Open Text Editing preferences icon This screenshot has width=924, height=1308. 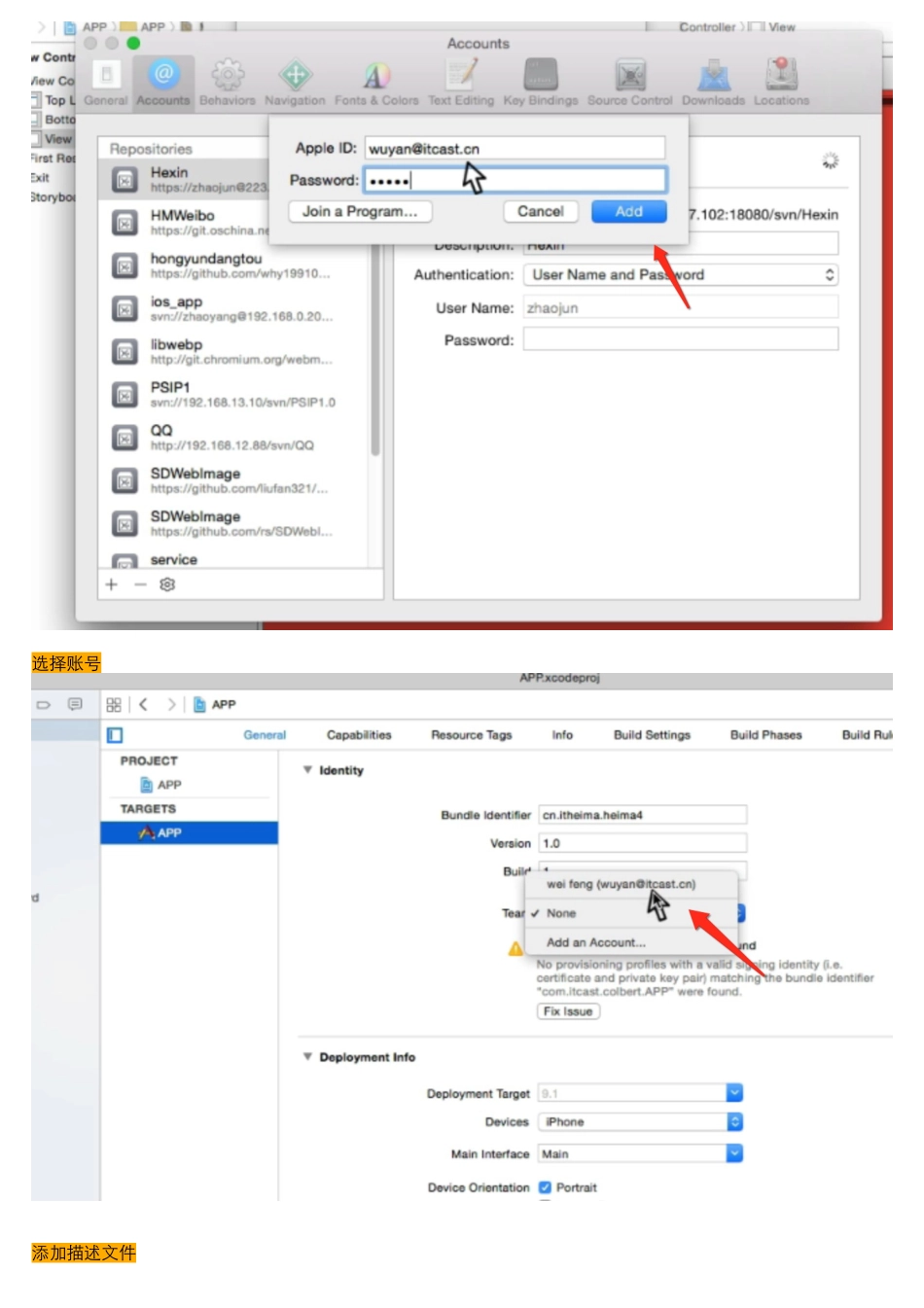(461, 76)
